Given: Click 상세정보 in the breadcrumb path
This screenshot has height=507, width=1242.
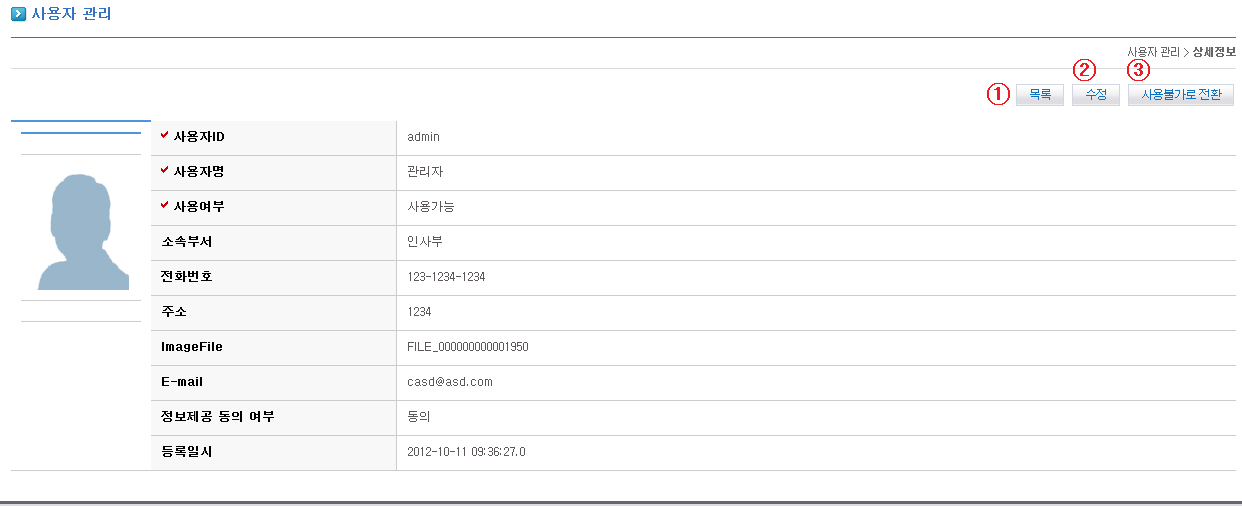Looking at the screenshot, I should pyautogui.click(x=1214, y=52).
